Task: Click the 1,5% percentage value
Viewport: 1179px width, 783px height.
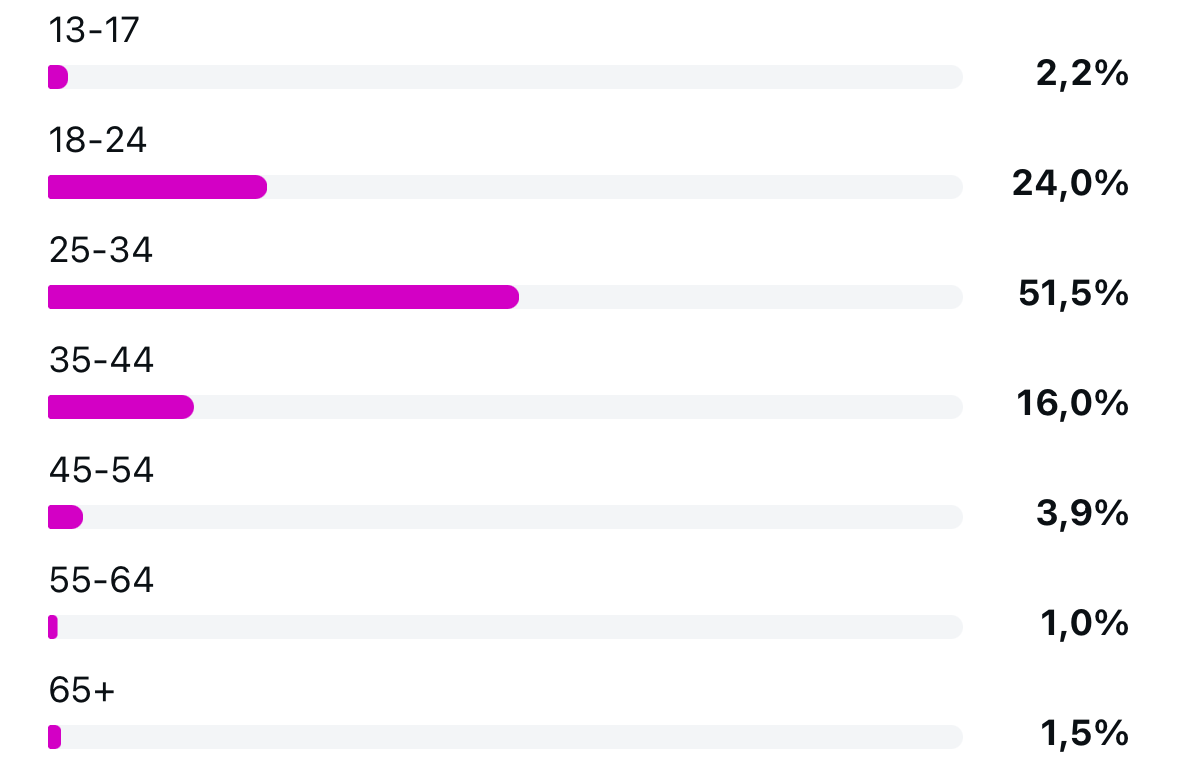Action: tap(1085, 734)
